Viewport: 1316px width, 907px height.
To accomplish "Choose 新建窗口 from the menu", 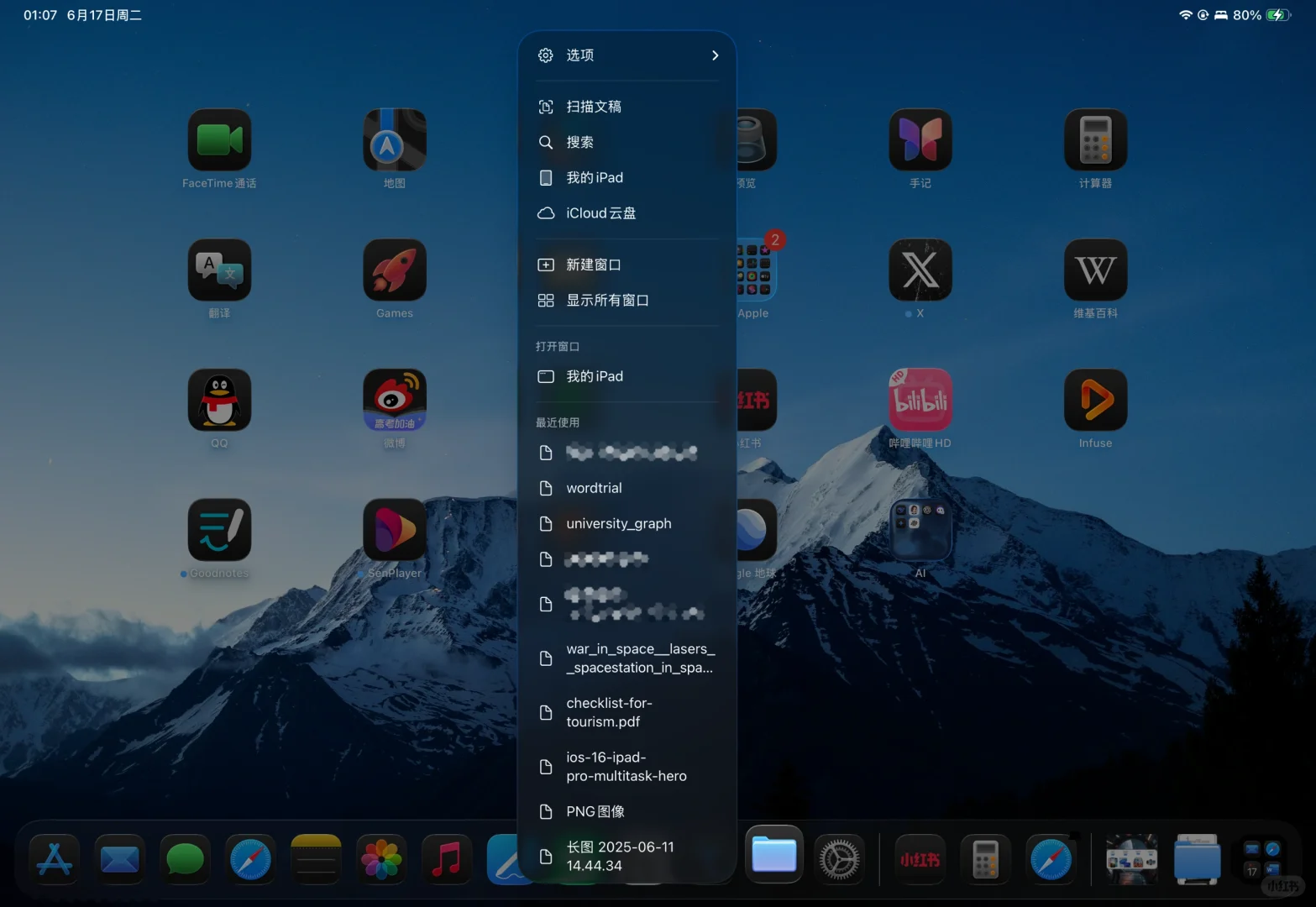I will pos(593,264).
